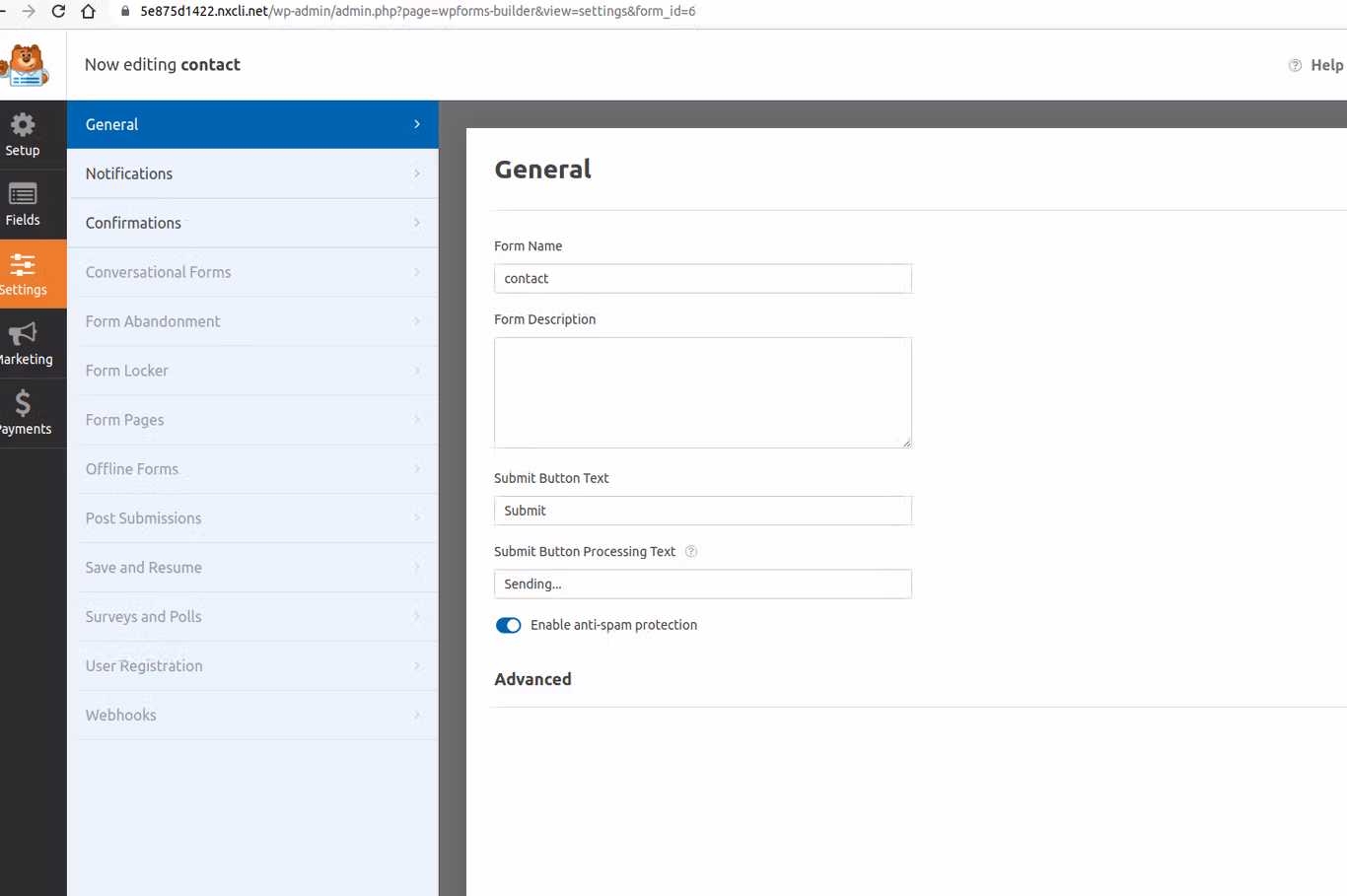Viewport: 1347px width, 896px height.
Task: Click the tooltip icon beside Submit Button Processing Text
Action: (x=690, y=551)
